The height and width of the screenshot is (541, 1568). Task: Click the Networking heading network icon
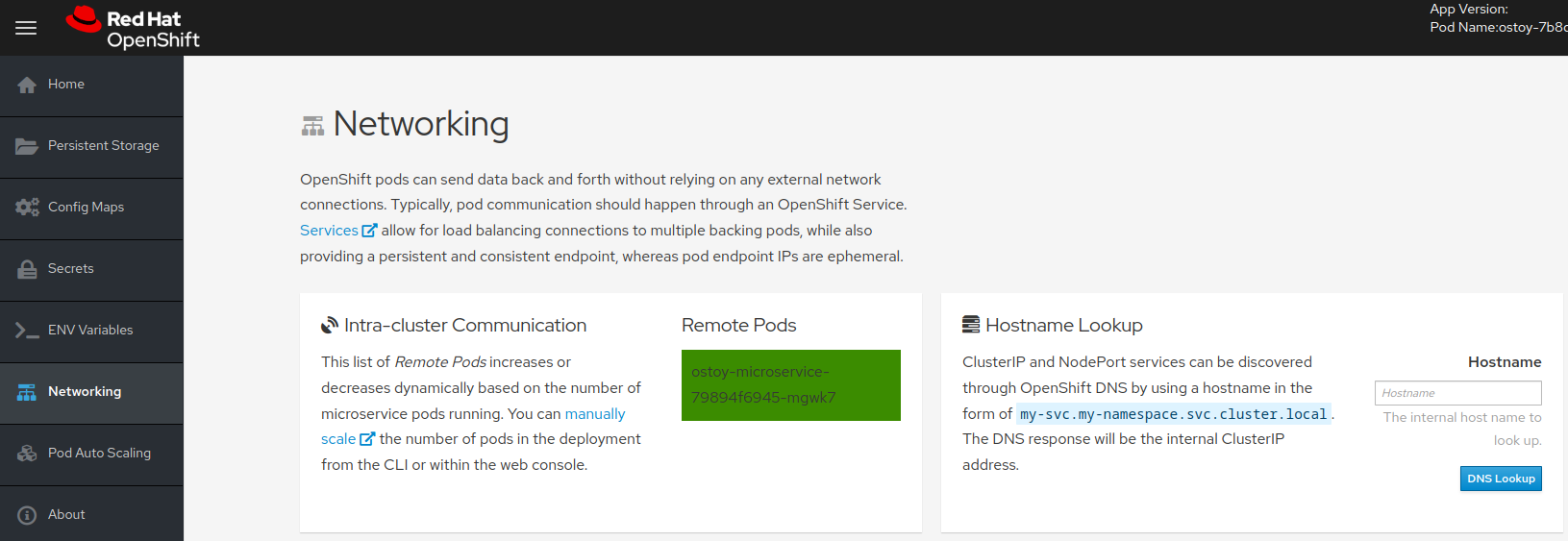pyautogui.click(x=313, y=126)
